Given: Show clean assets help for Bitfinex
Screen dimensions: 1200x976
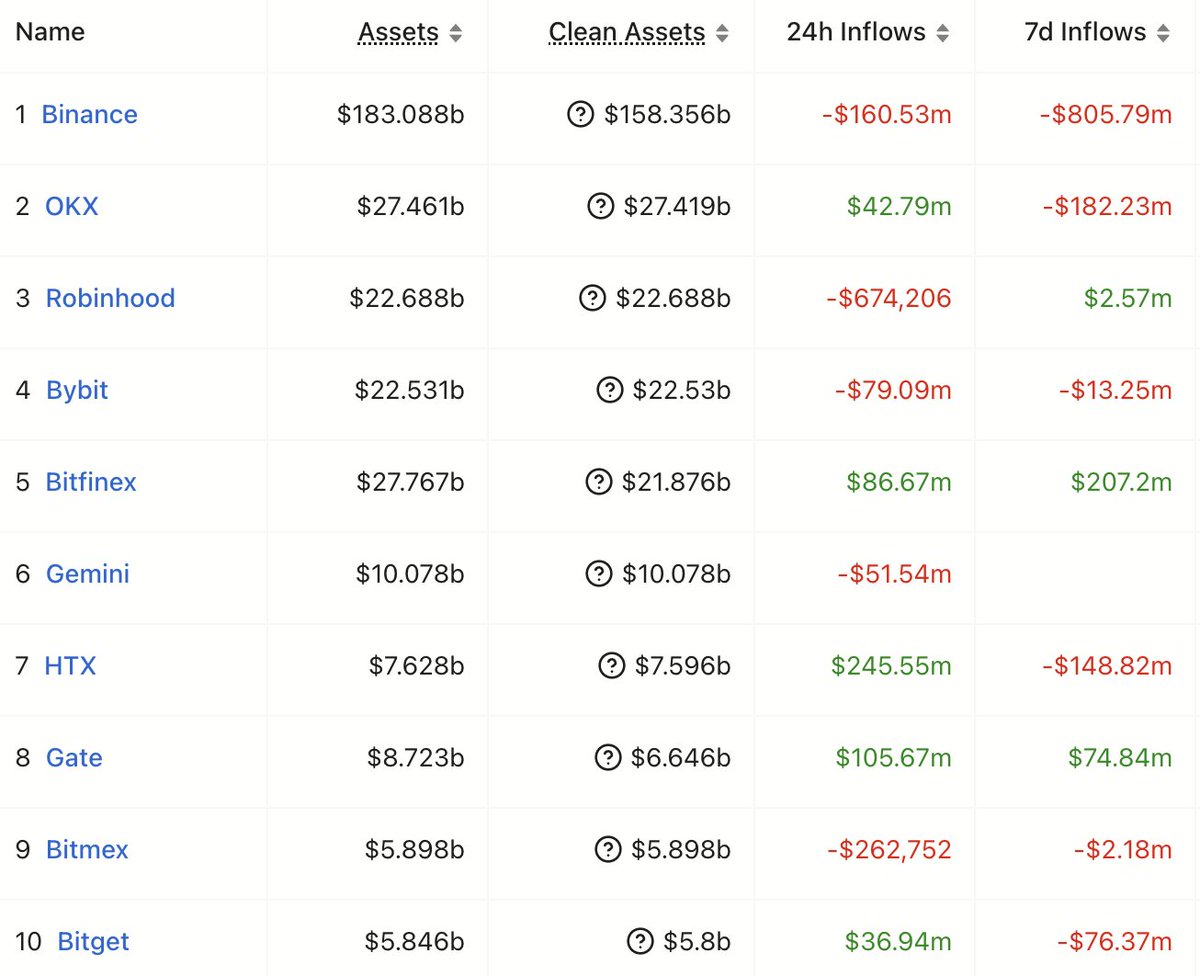Looking at the screenshot, I should pyautogui.click(x=598, y=483).
